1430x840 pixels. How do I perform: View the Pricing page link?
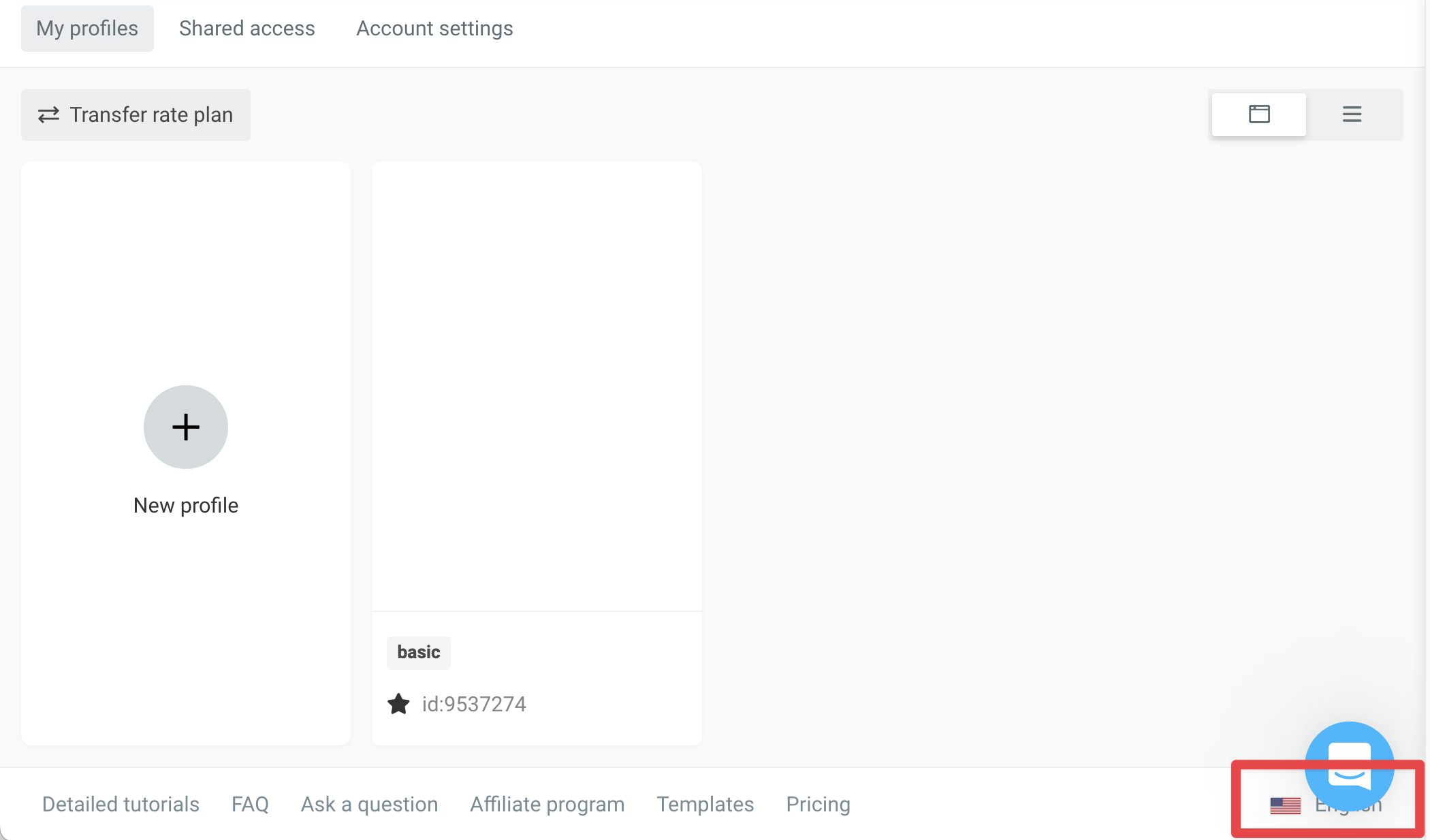818,805
